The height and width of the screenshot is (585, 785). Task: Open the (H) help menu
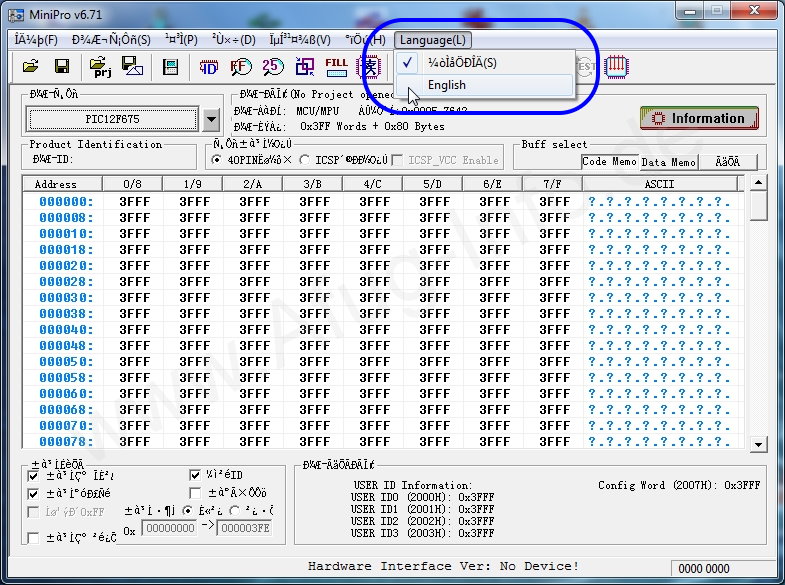[x=365, y=40]
